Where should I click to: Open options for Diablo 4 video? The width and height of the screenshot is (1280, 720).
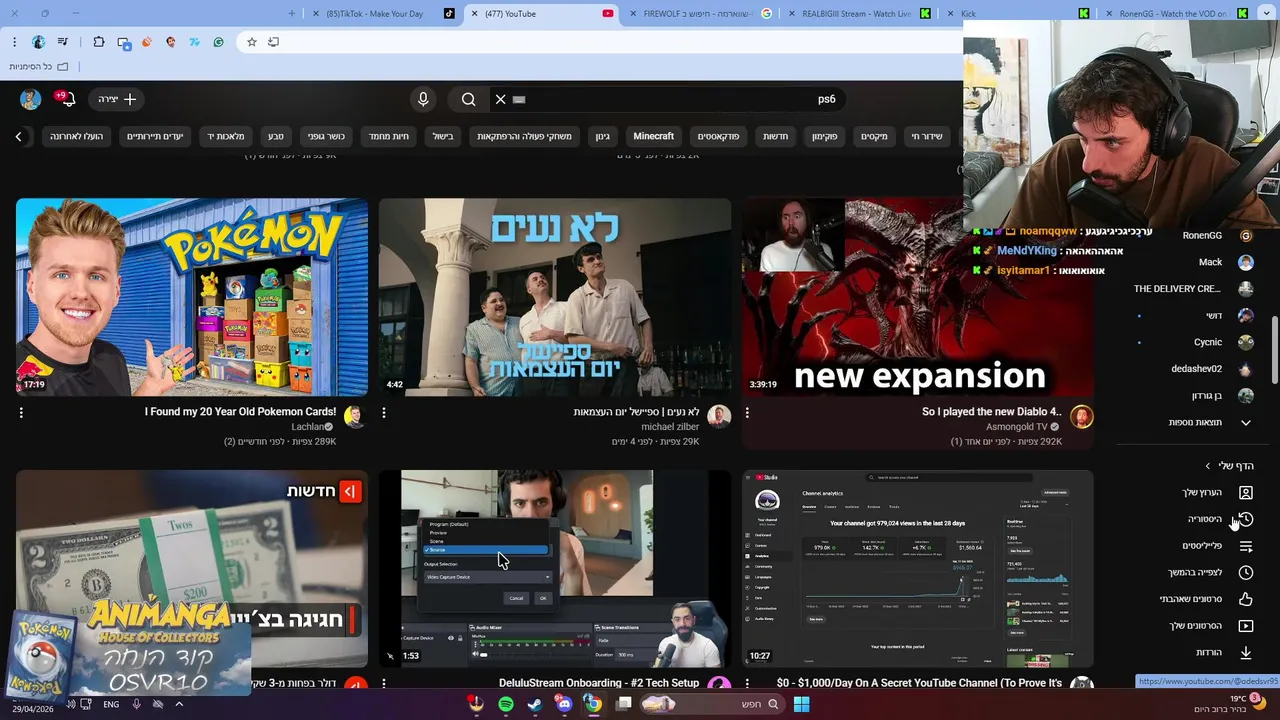747,412
